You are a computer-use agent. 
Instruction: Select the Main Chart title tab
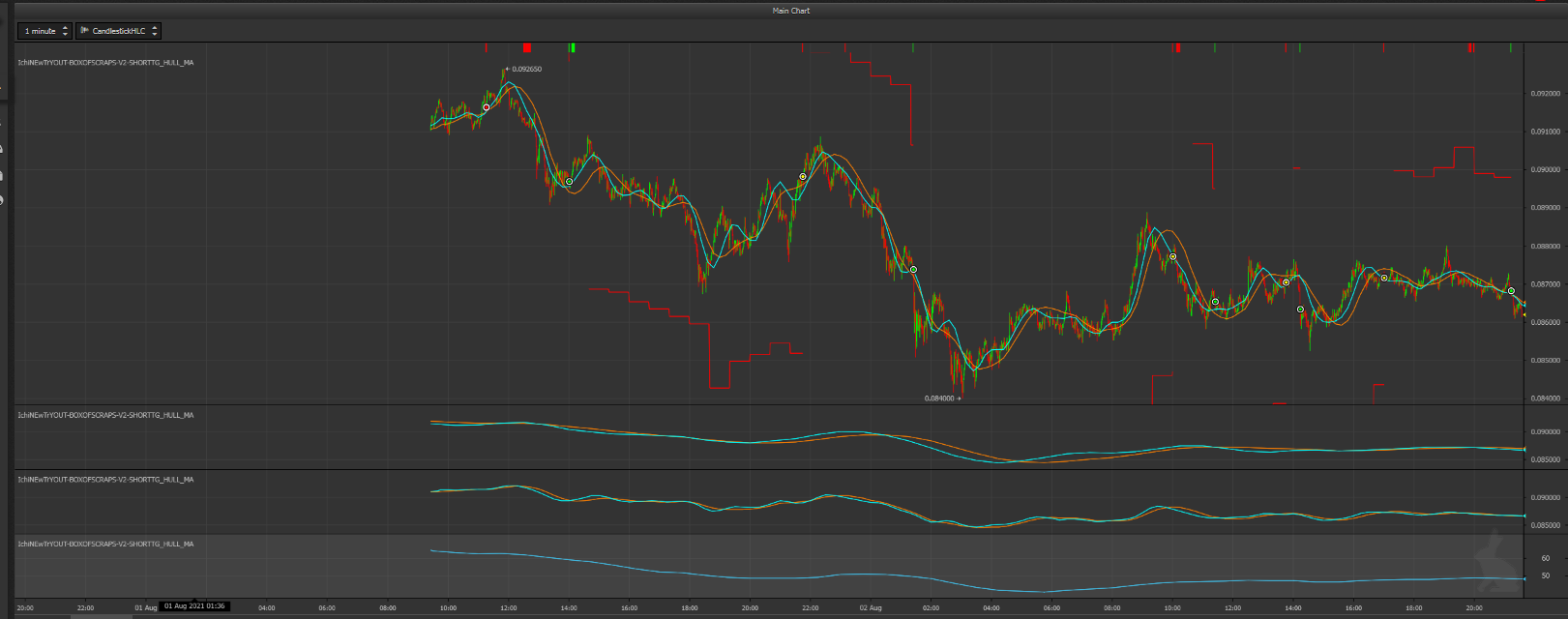point(790,11)
